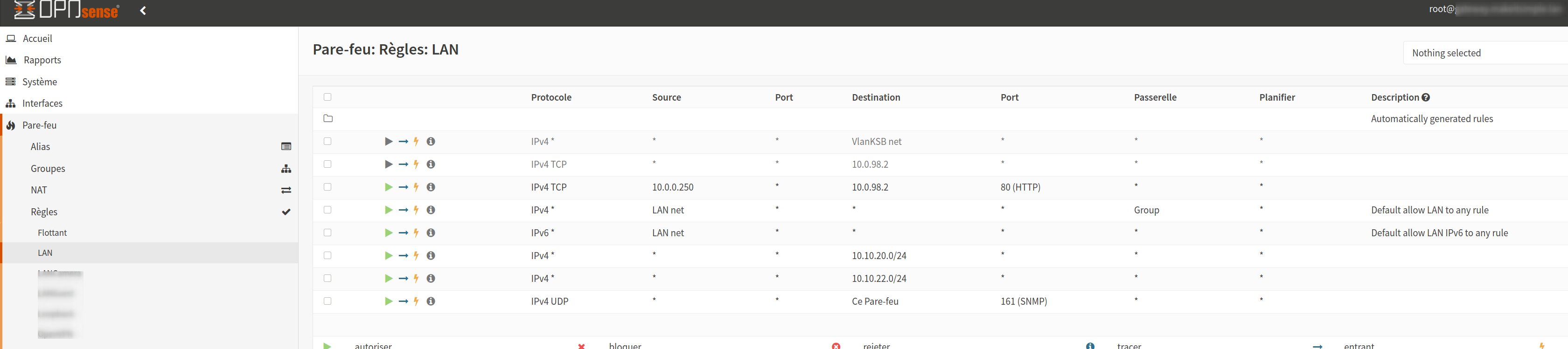
Task: Click the green pass arrow on the 10.10.20.0/24 rule
Action: pos(388,255)
